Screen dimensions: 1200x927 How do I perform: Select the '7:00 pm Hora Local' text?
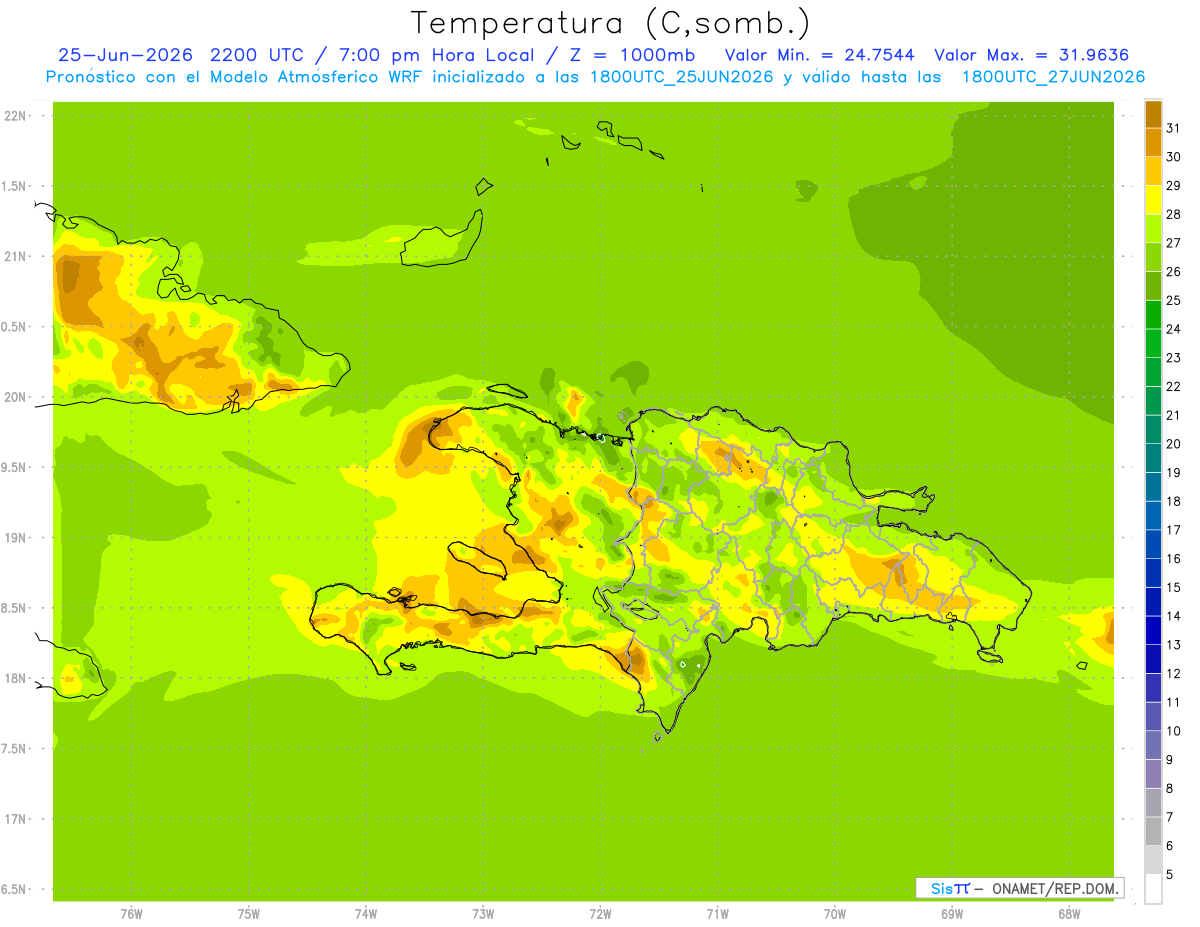pyautogui.click(x=437, y=55)
